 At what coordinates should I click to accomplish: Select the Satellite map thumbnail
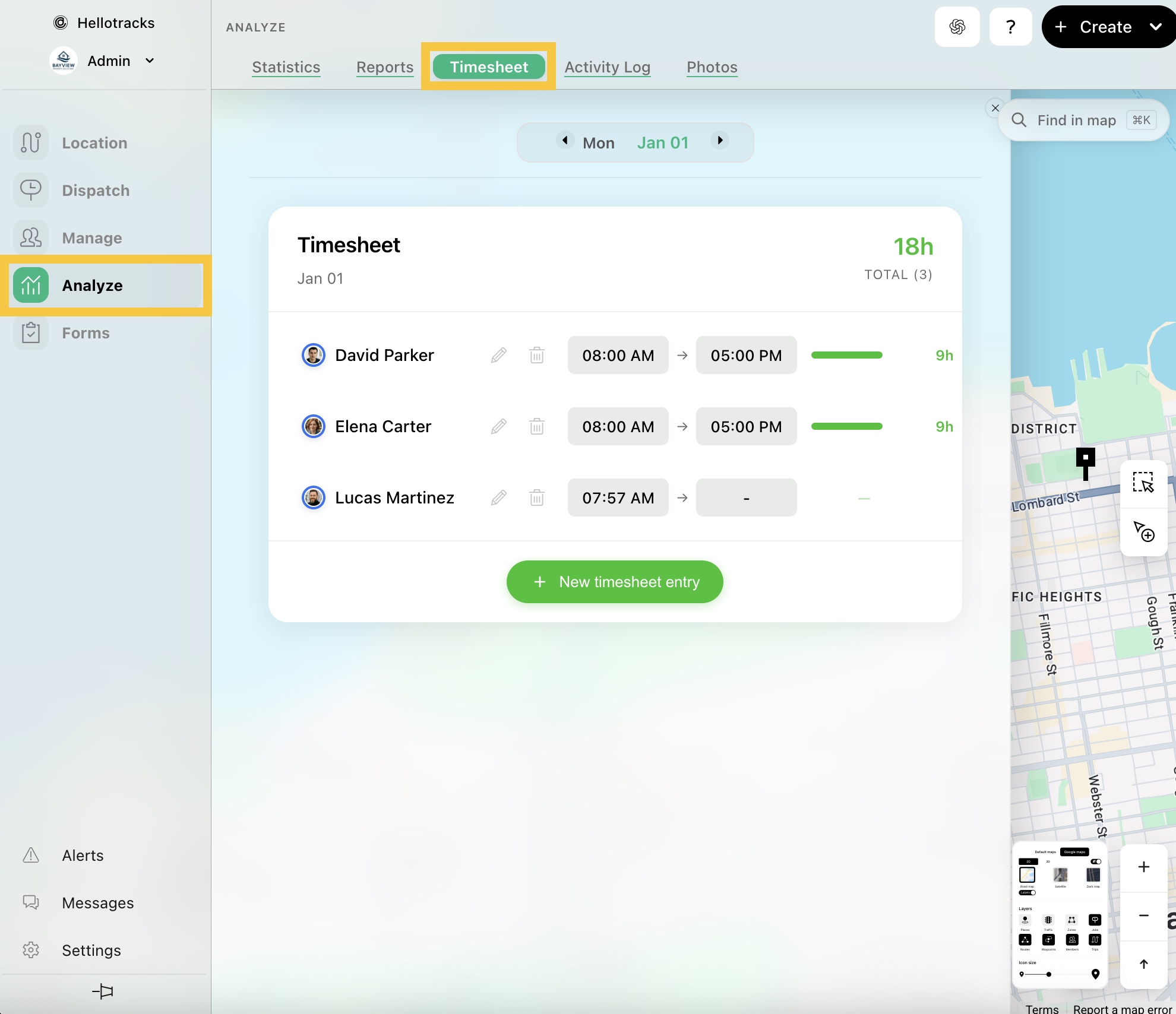(x=1060, y=874)
